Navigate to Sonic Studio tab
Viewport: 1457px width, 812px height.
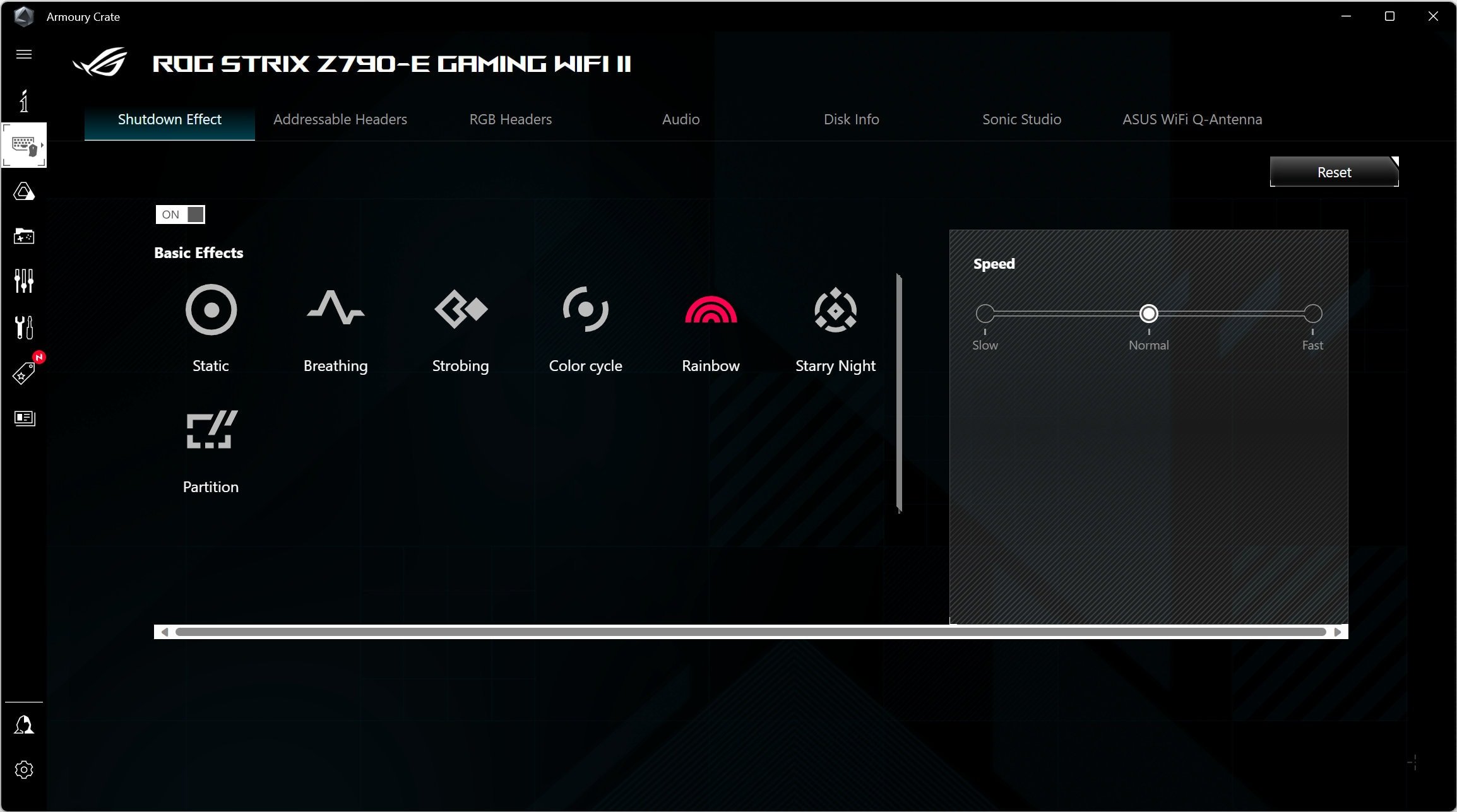(x=1020, y=119)
